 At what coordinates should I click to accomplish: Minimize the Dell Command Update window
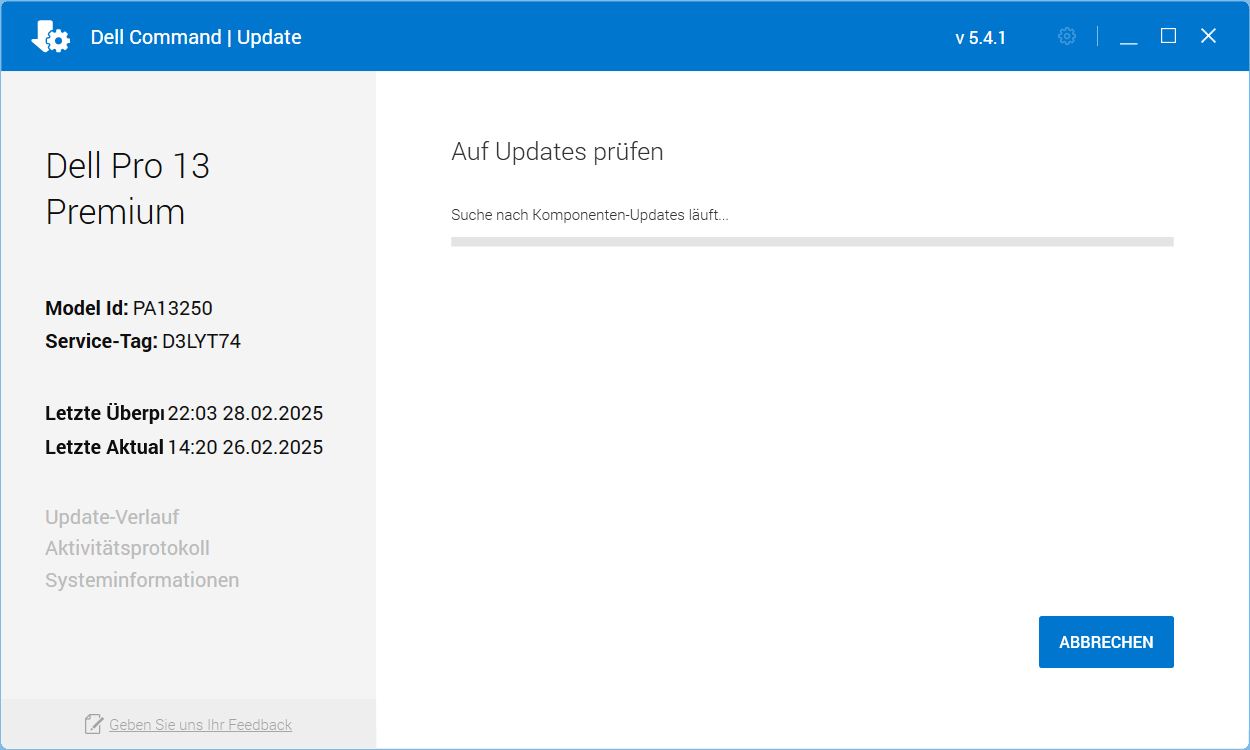point(1128,37)
